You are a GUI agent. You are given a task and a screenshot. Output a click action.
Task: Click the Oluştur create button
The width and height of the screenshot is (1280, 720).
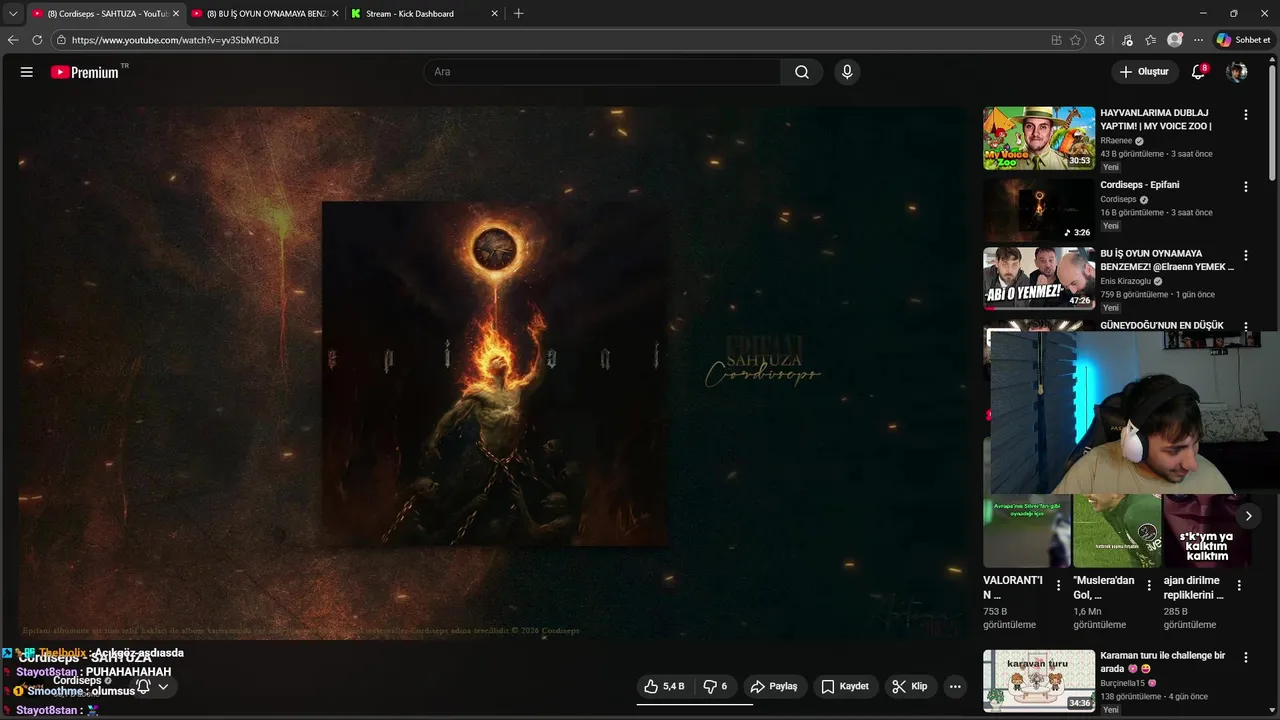click(x=1144, y=72)
